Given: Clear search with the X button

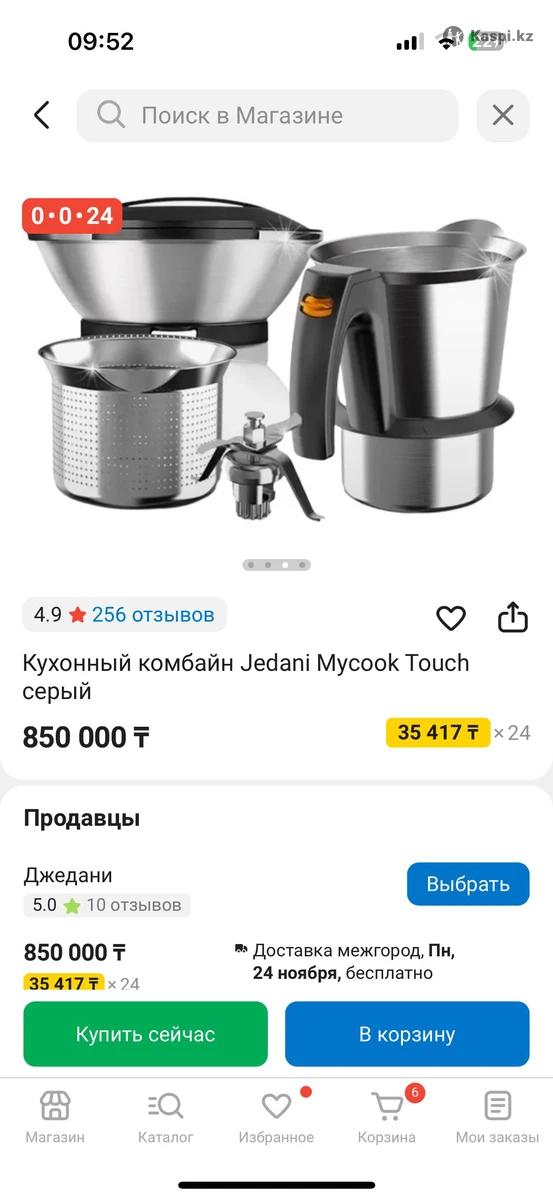Looking at the screenshot, I should pyautogui.click(x=503, y=115).
